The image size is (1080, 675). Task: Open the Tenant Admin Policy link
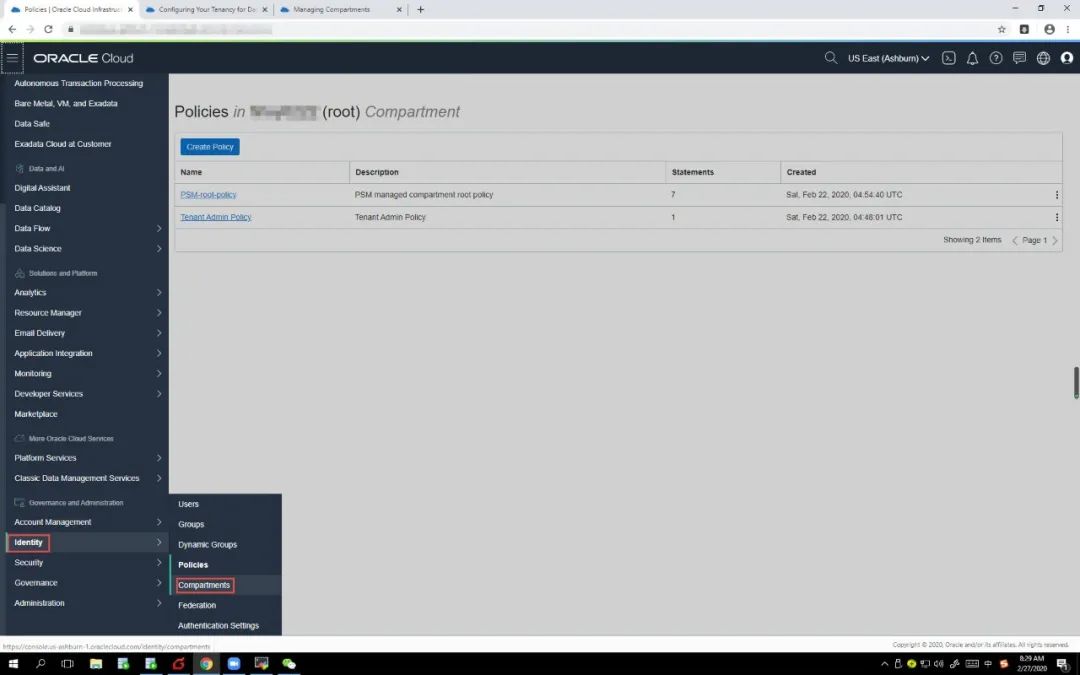(x=216, y=217)
